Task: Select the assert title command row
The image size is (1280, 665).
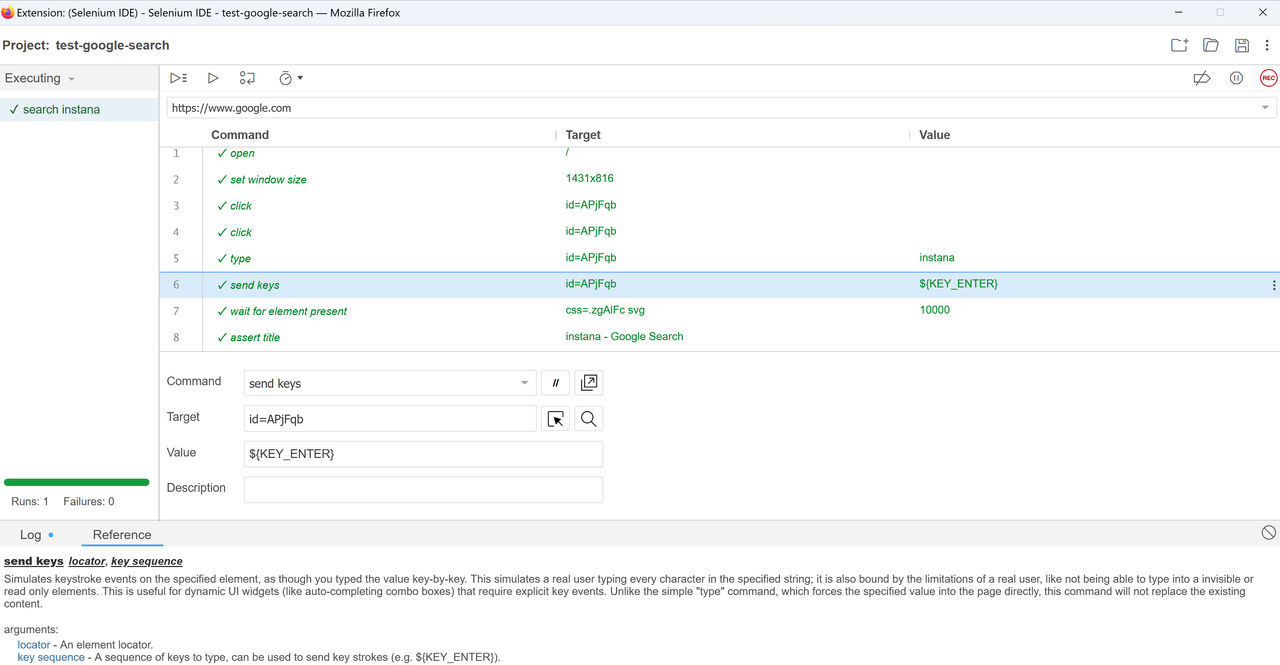Action: tap(719, 337)
